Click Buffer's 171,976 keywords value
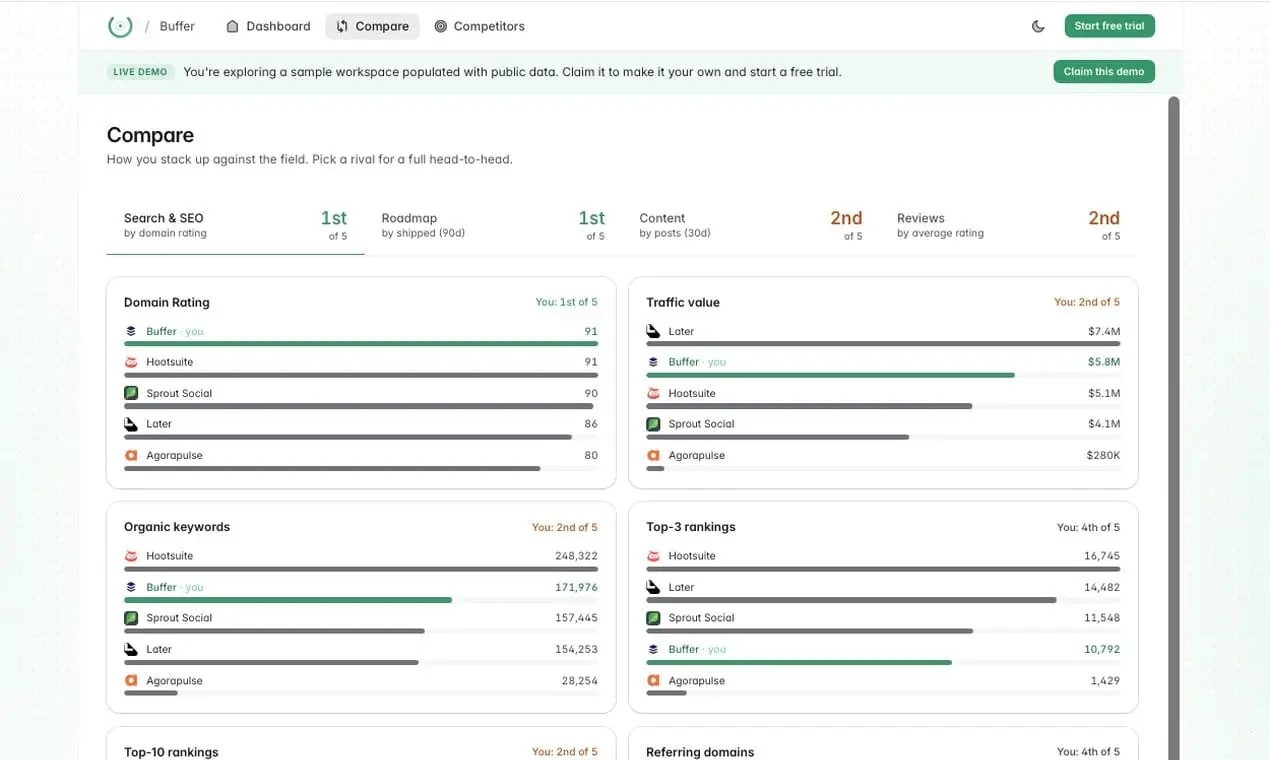The width and height of the screenshot is (1270, 760). tap(576, 587)
